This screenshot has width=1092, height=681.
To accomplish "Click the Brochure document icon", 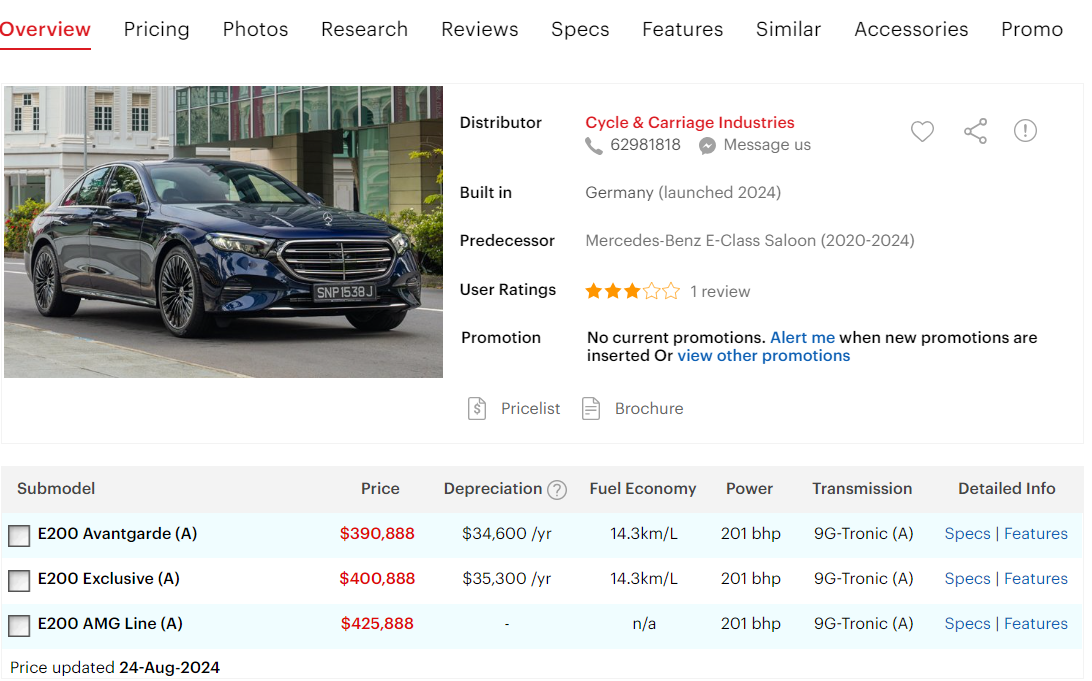I will pos(591,409).
